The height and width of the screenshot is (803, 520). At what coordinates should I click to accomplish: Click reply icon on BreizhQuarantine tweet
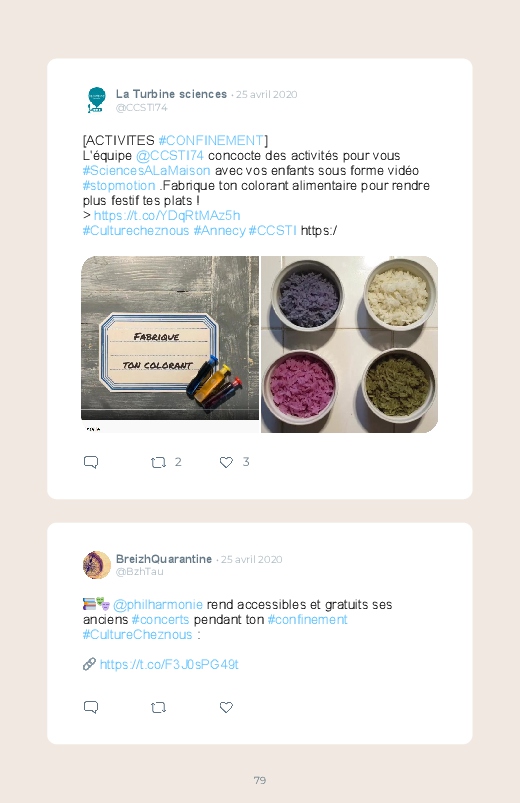click(x=91, y=707)
